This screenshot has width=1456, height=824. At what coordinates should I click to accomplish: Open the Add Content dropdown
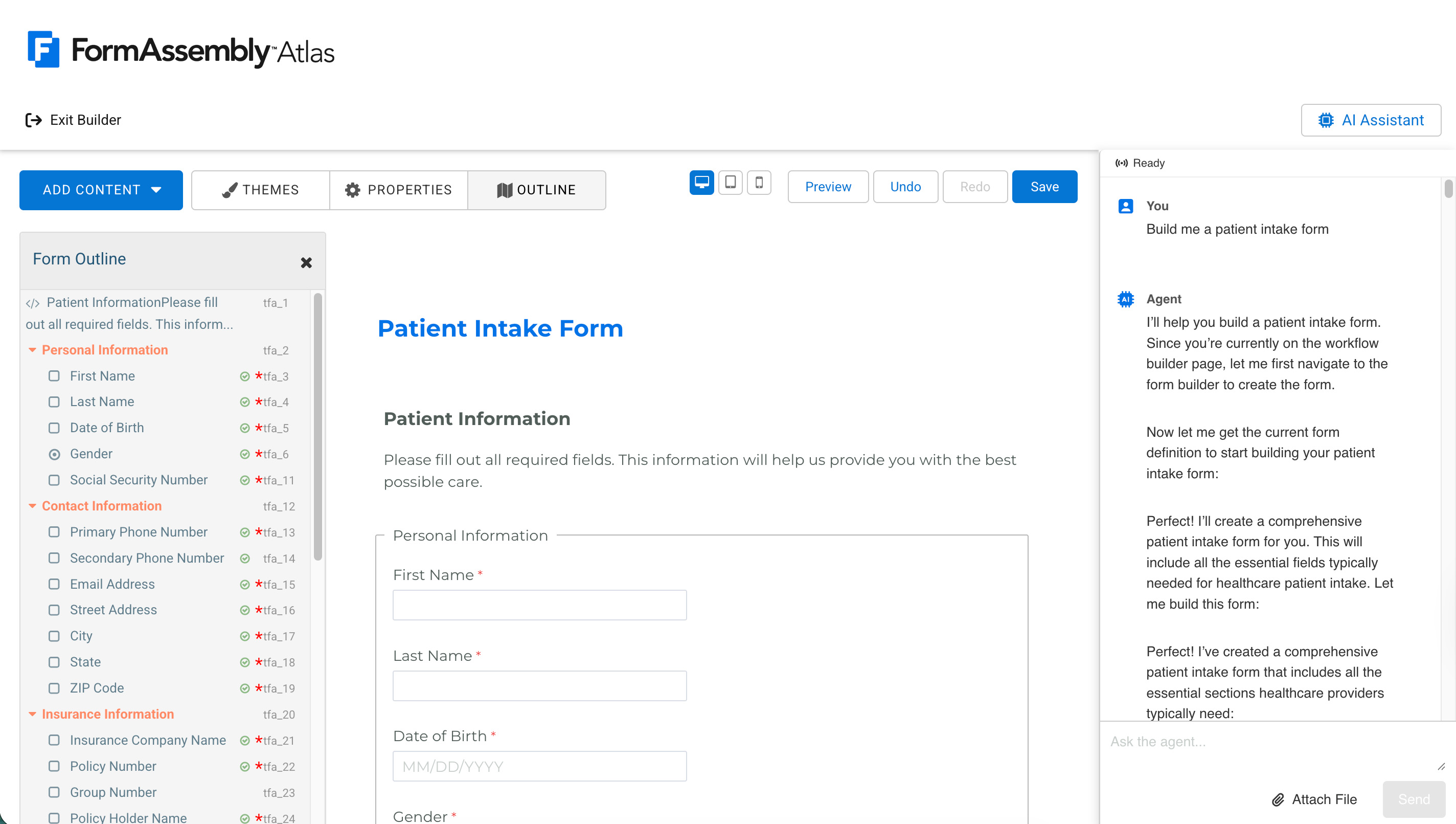tap(101, 190)
